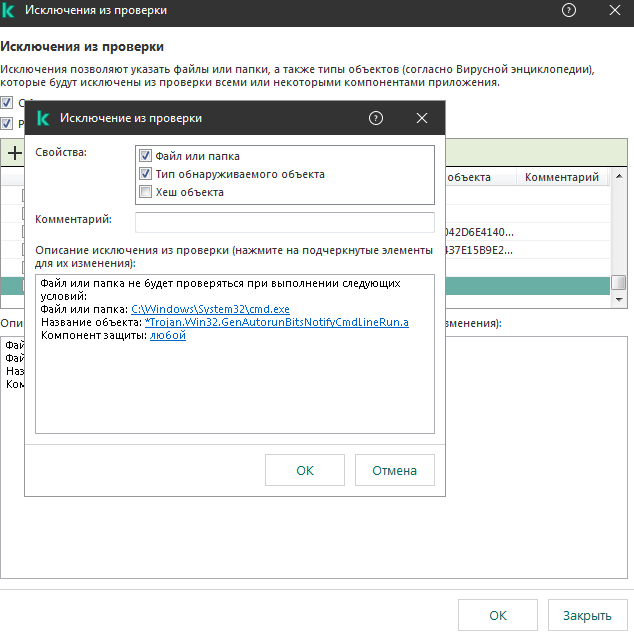
Task: Click scroll up arrow of exclusions list
Action: pyautogui.click(x=619, y=176)
